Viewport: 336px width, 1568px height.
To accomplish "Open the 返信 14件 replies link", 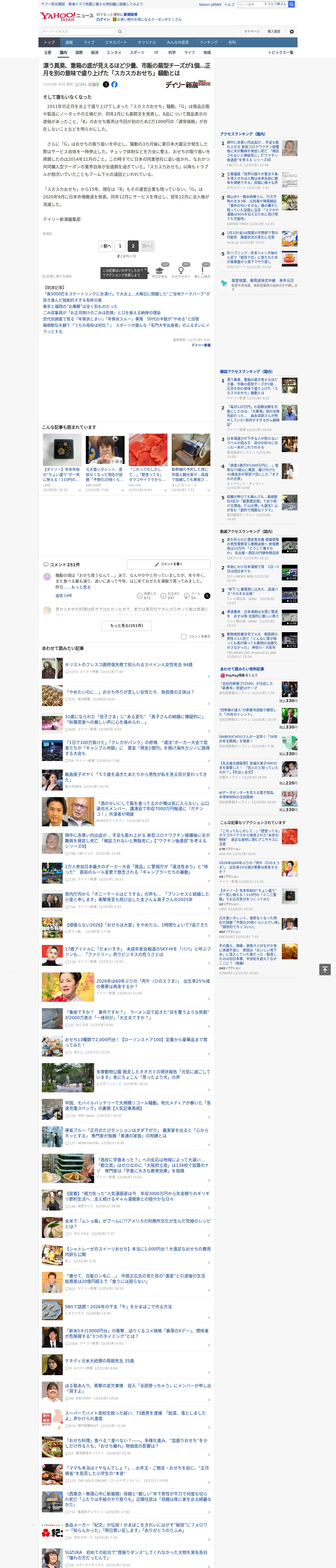I will (x=63, y=596).
